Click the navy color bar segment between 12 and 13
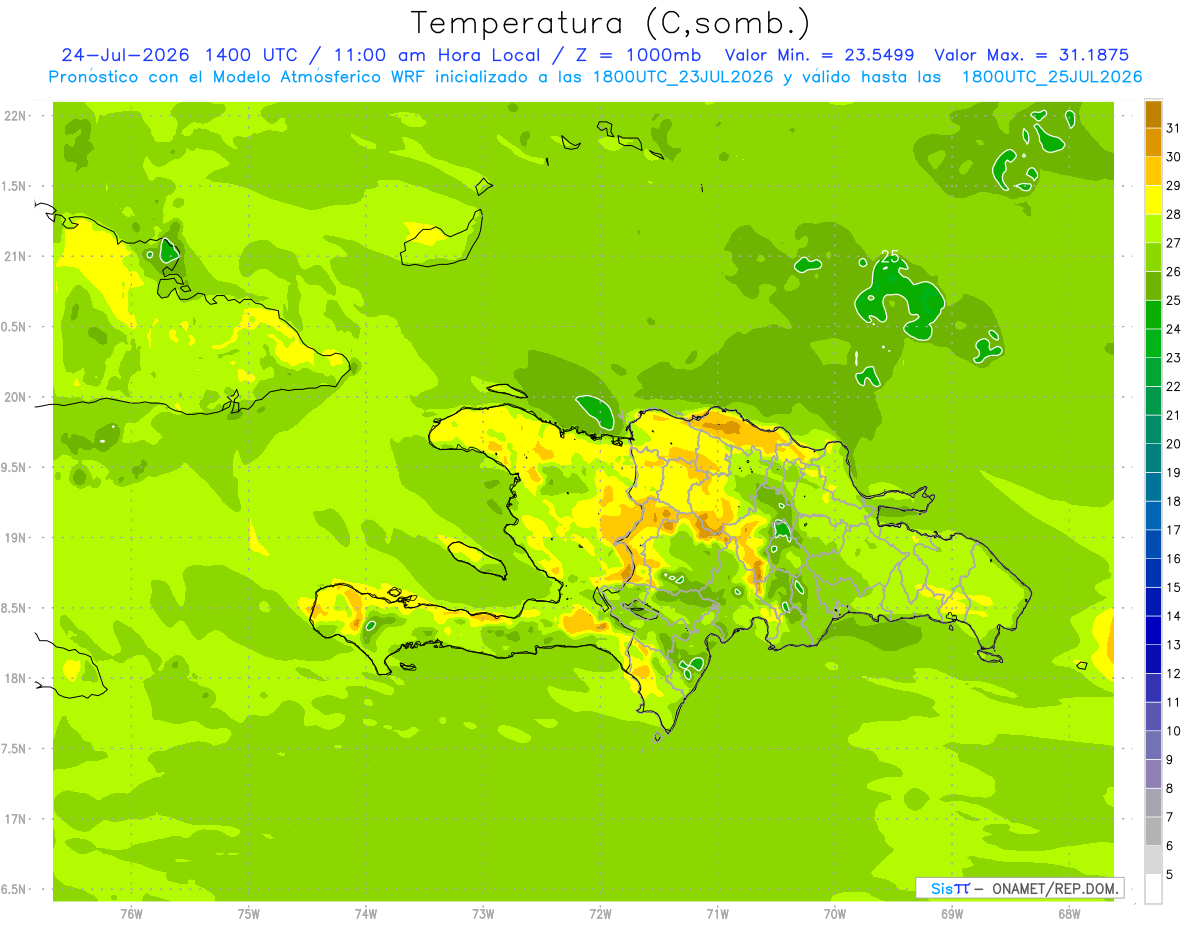 point(1153,659)
